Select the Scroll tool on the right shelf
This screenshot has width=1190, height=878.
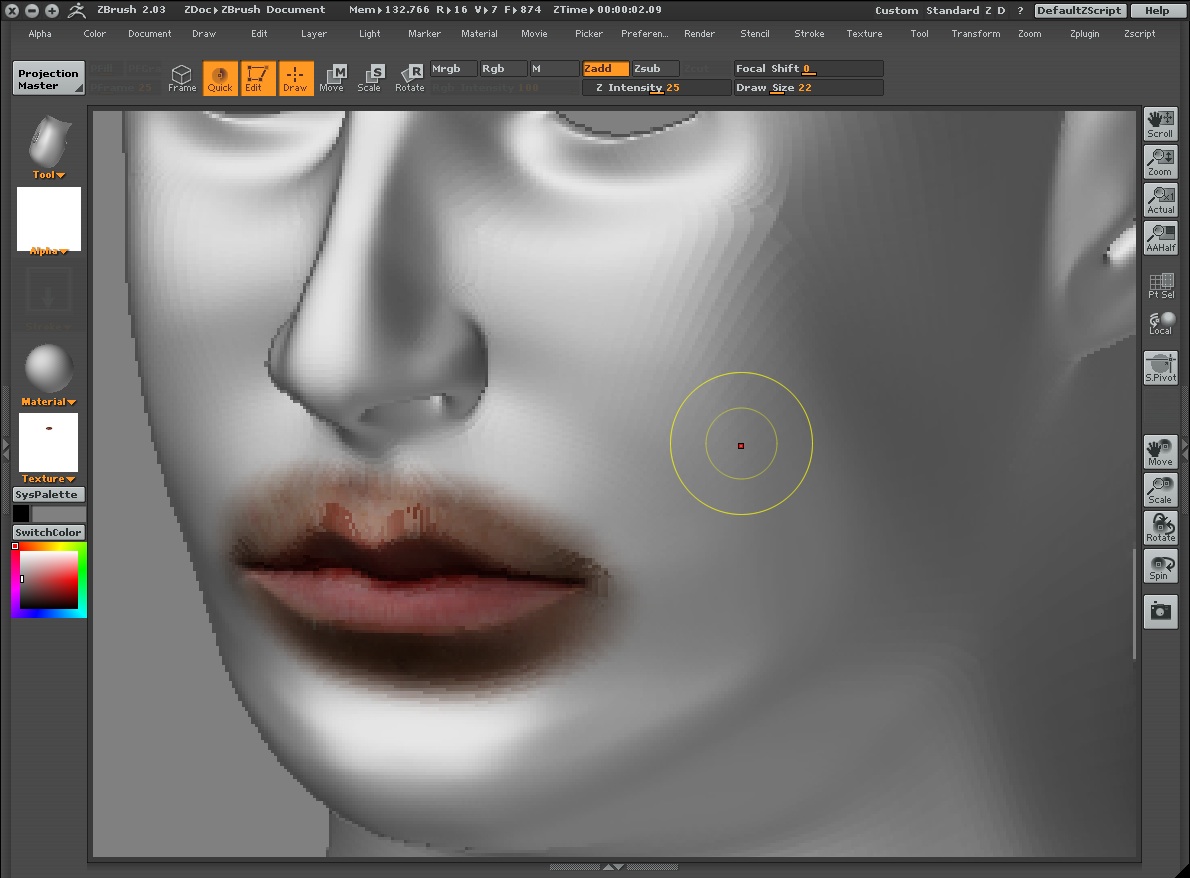[1160, 123]
